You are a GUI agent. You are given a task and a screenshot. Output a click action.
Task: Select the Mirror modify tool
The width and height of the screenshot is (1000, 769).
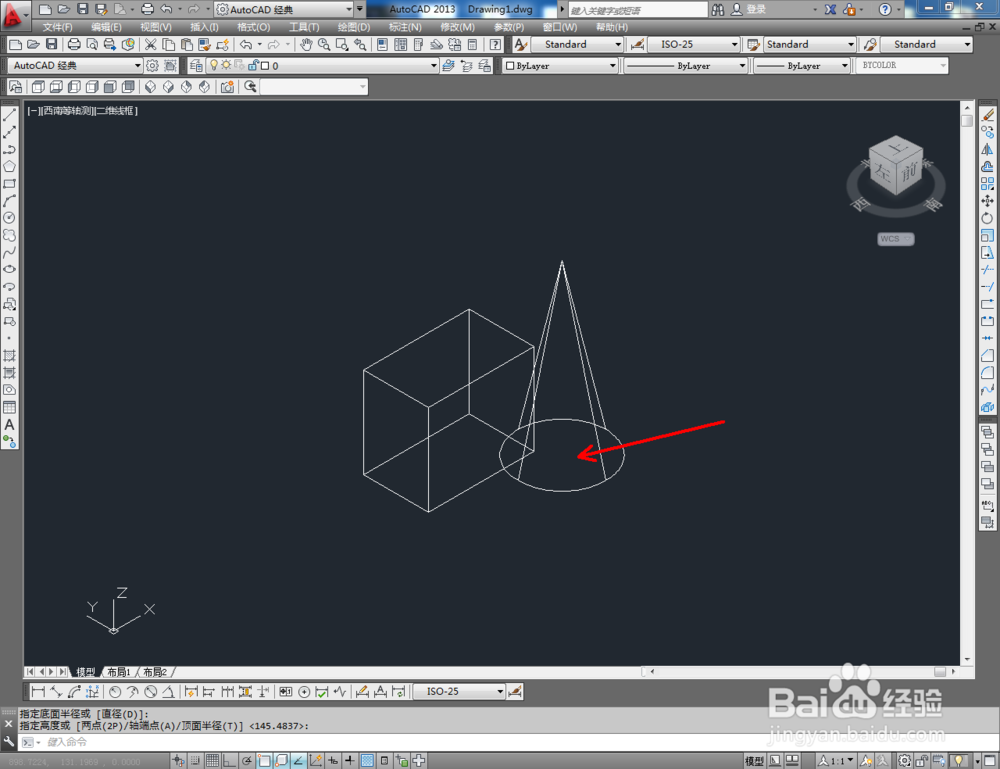(x=987, y=149)
